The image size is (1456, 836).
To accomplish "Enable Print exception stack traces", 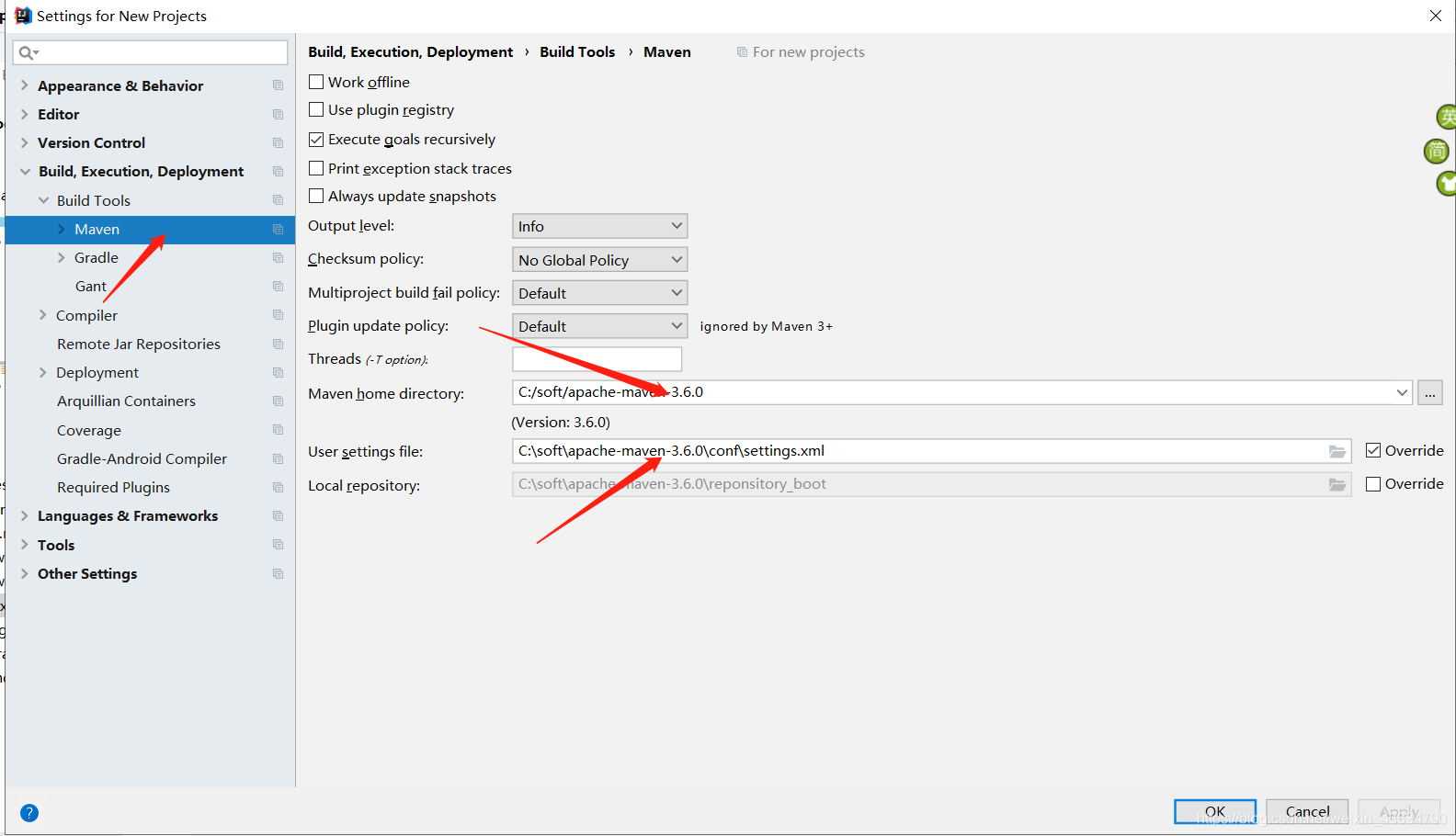I will click(x=316, y=168).
